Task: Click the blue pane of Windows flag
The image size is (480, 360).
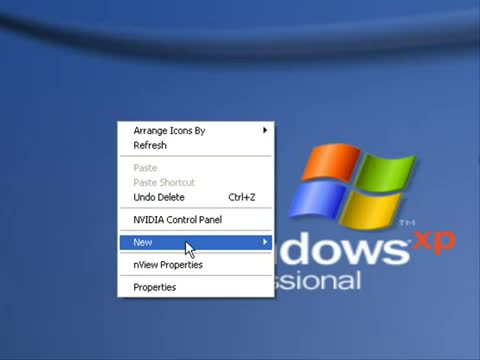Action: [317, 199]
